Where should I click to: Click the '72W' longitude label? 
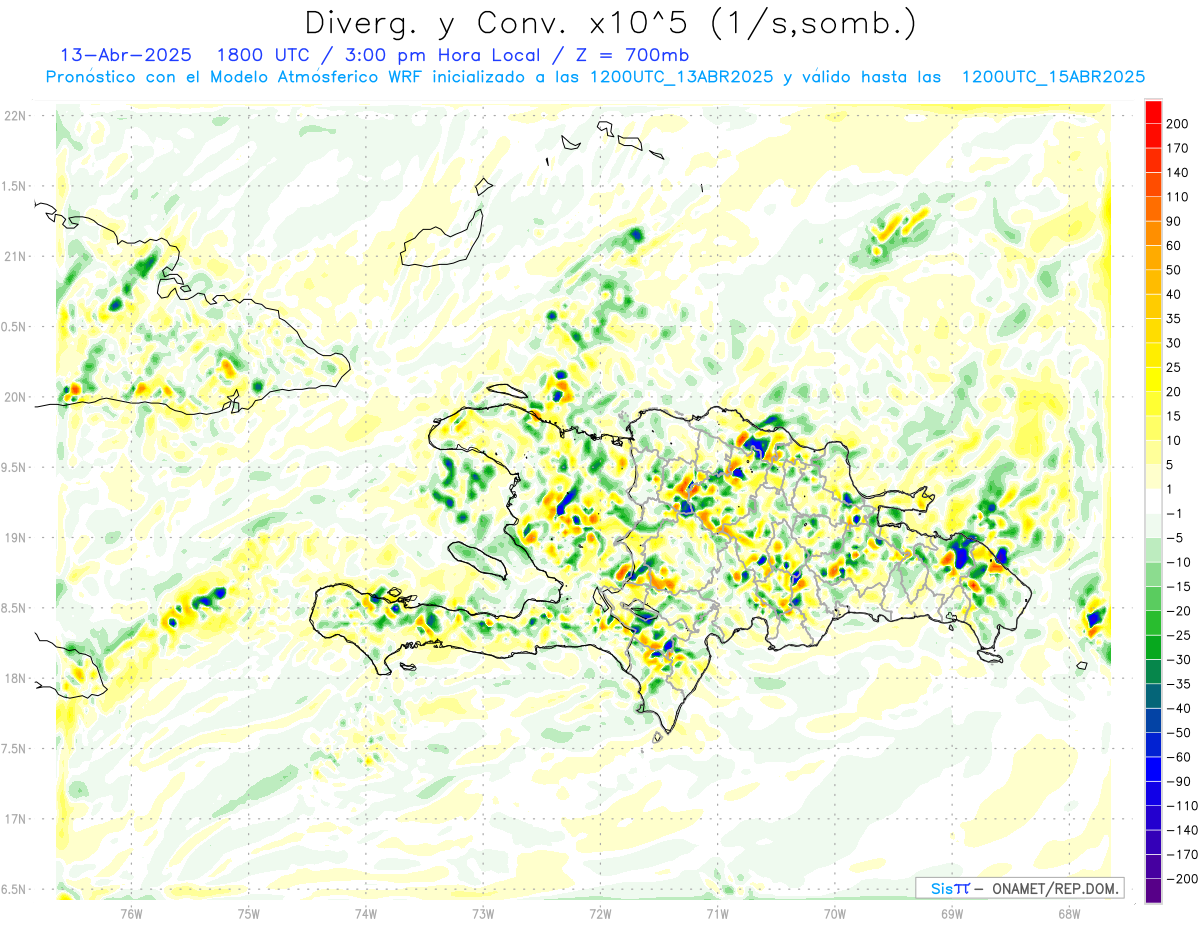(x=600, y=913)
